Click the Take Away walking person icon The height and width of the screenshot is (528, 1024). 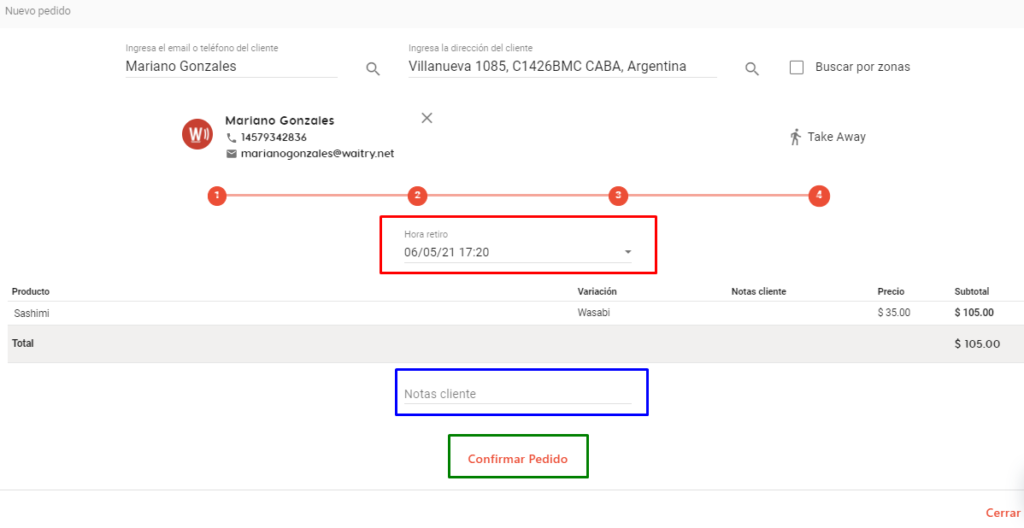point(795,137)
